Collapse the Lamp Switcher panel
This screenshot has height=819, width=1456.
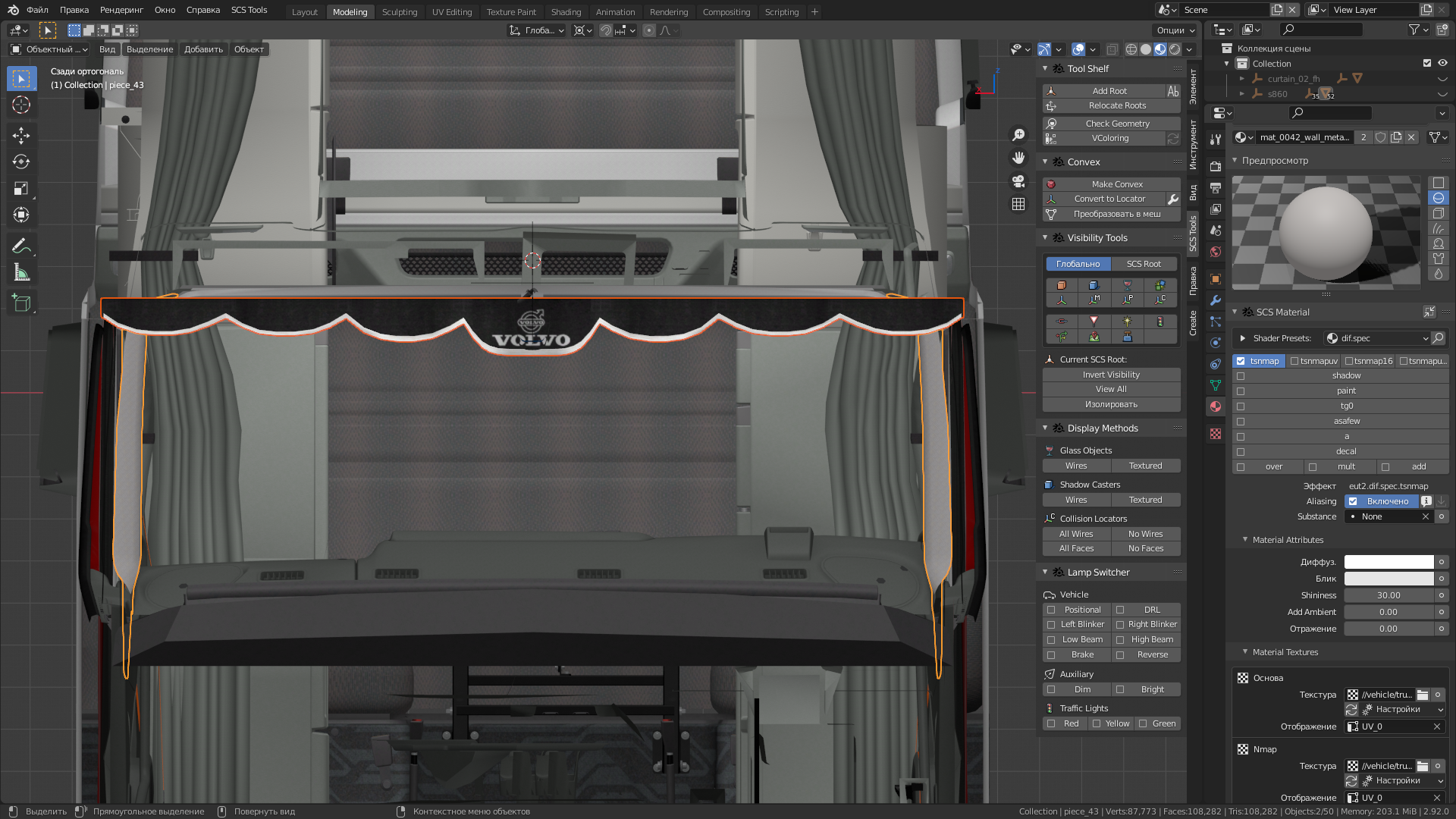[x=1045, y=572]
